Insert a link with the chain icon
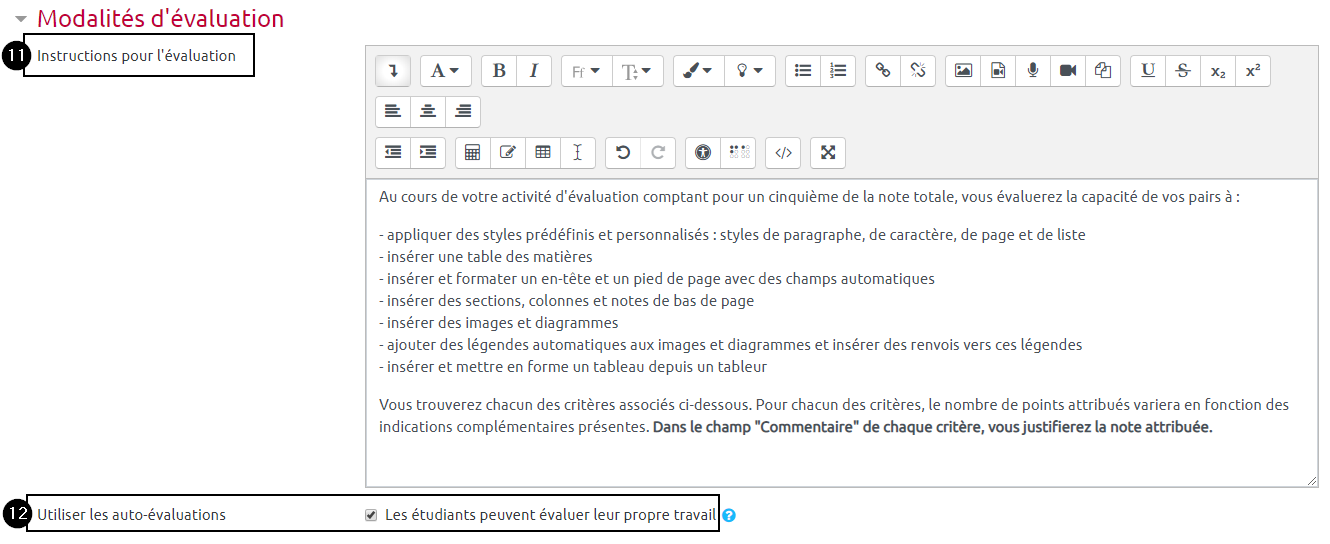Screen dimensions: 1330x544 882,71
